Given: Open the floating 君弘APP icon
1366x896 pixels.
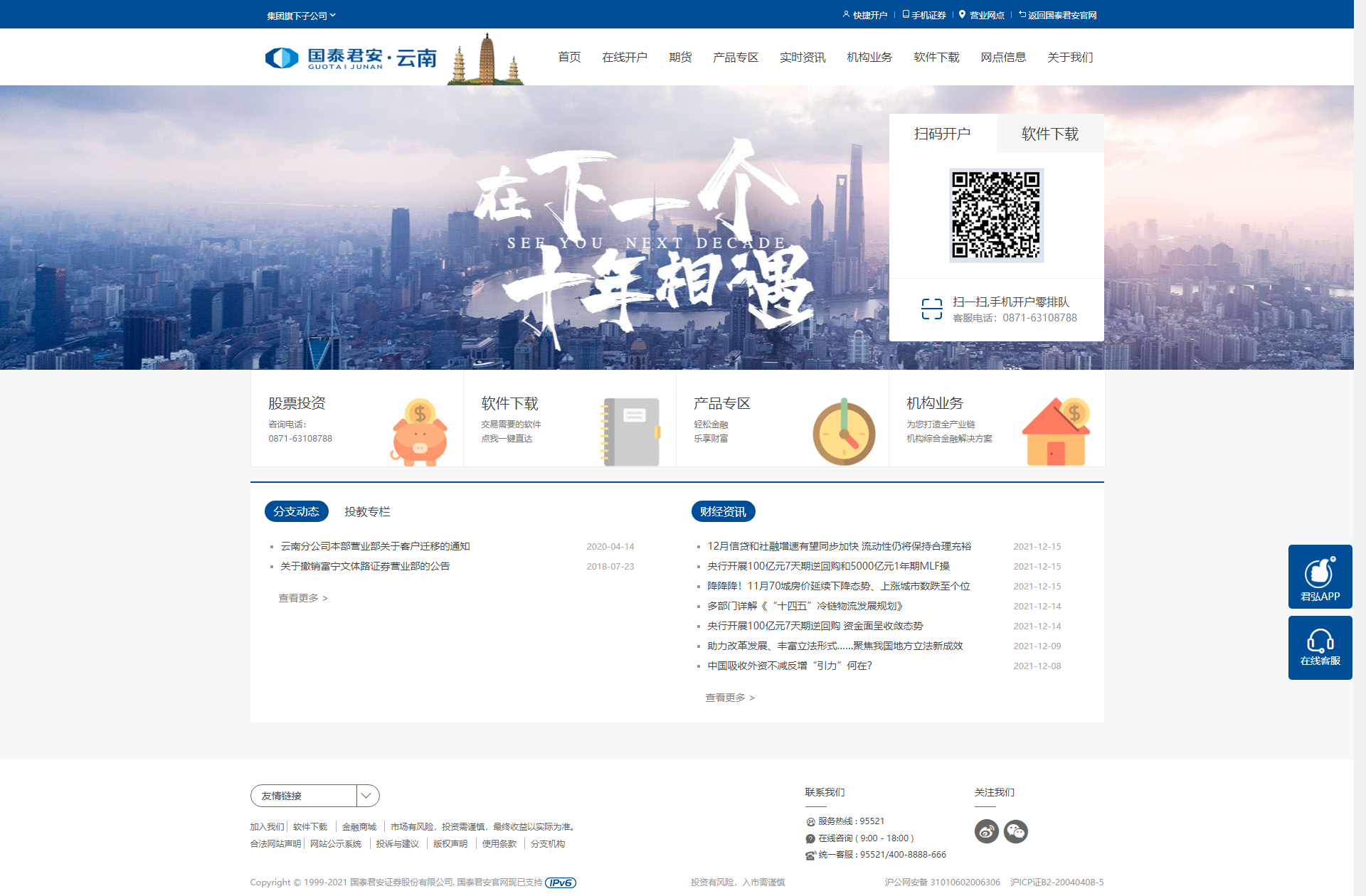Looking at the screenshot, I should [x=1320, y=576].
